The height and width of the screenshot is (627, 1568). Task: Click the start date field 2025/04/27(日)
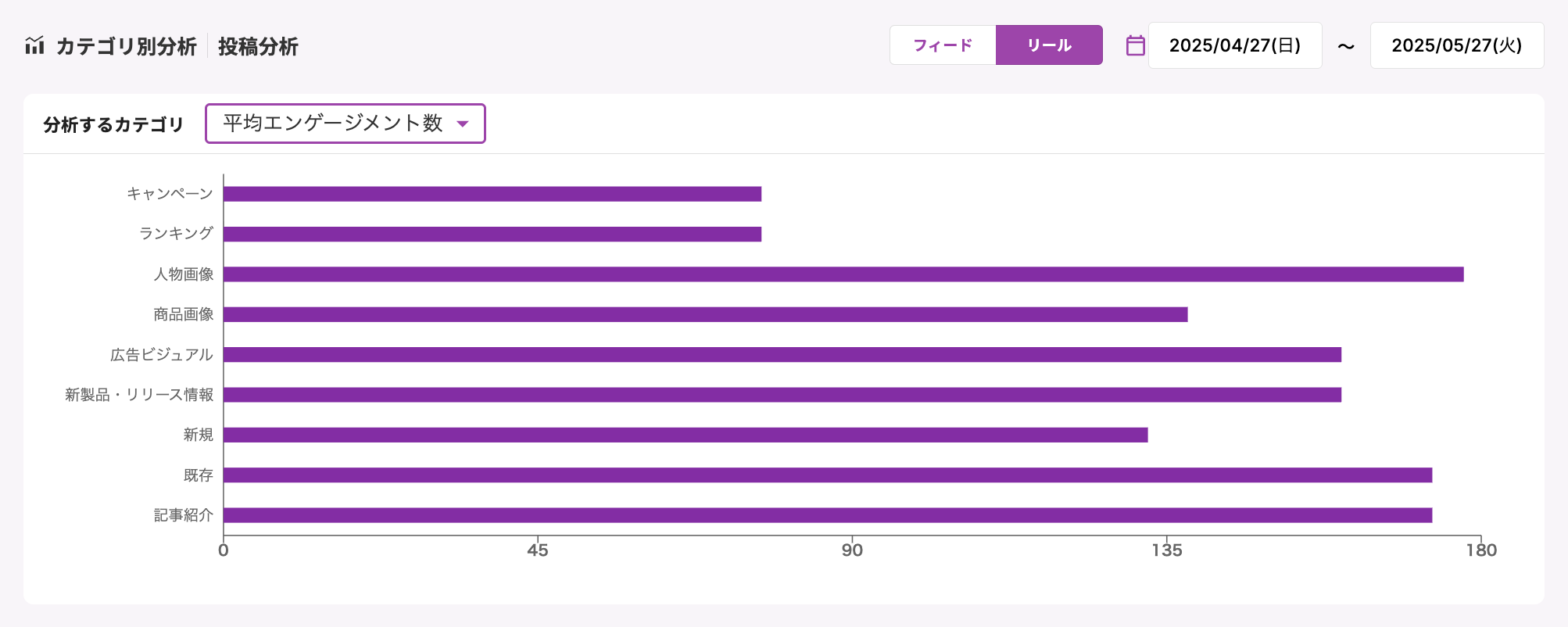(x=1234, y=45)
